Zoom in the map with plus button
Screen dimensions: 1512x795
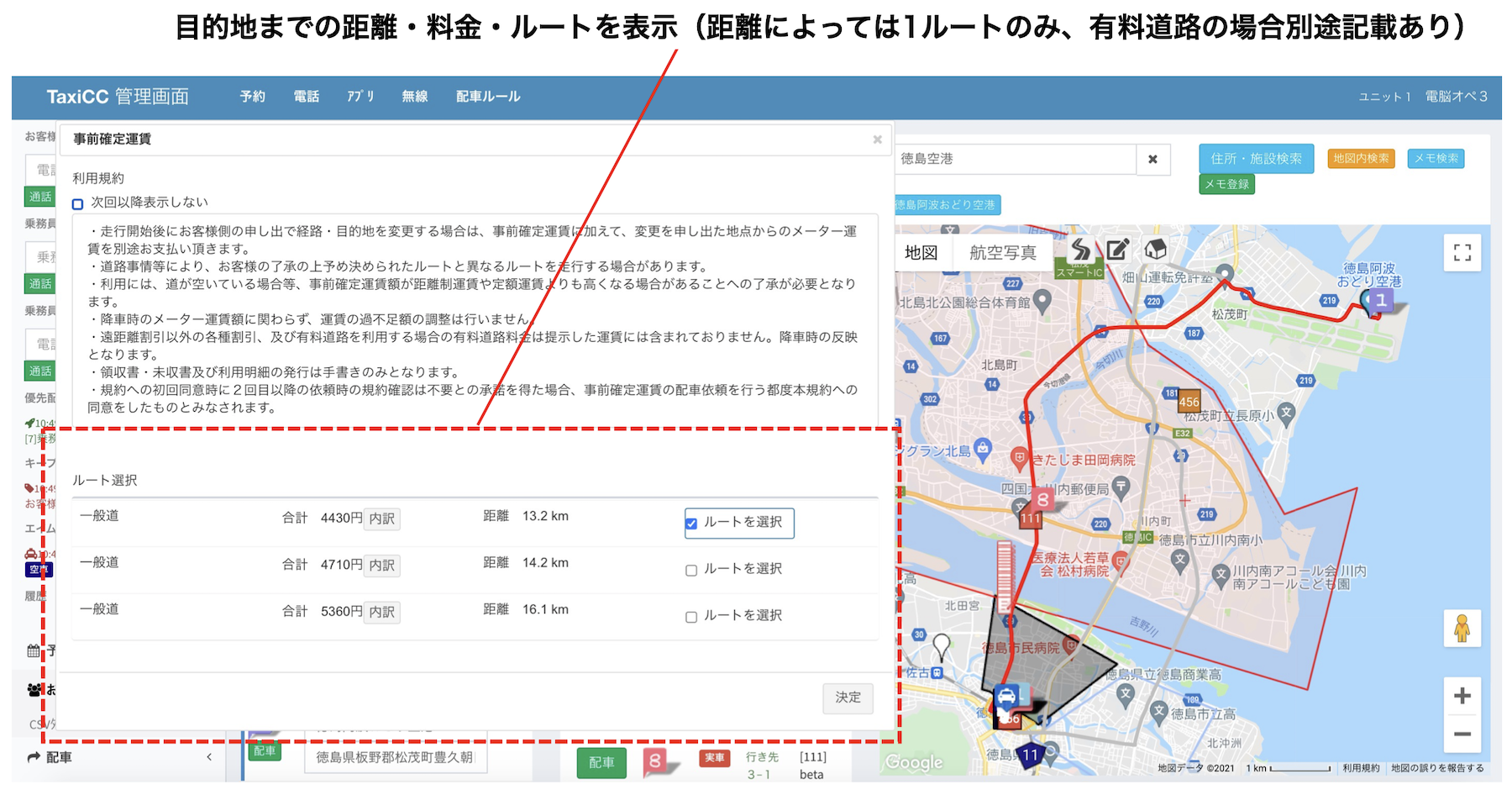(1462, 696)
